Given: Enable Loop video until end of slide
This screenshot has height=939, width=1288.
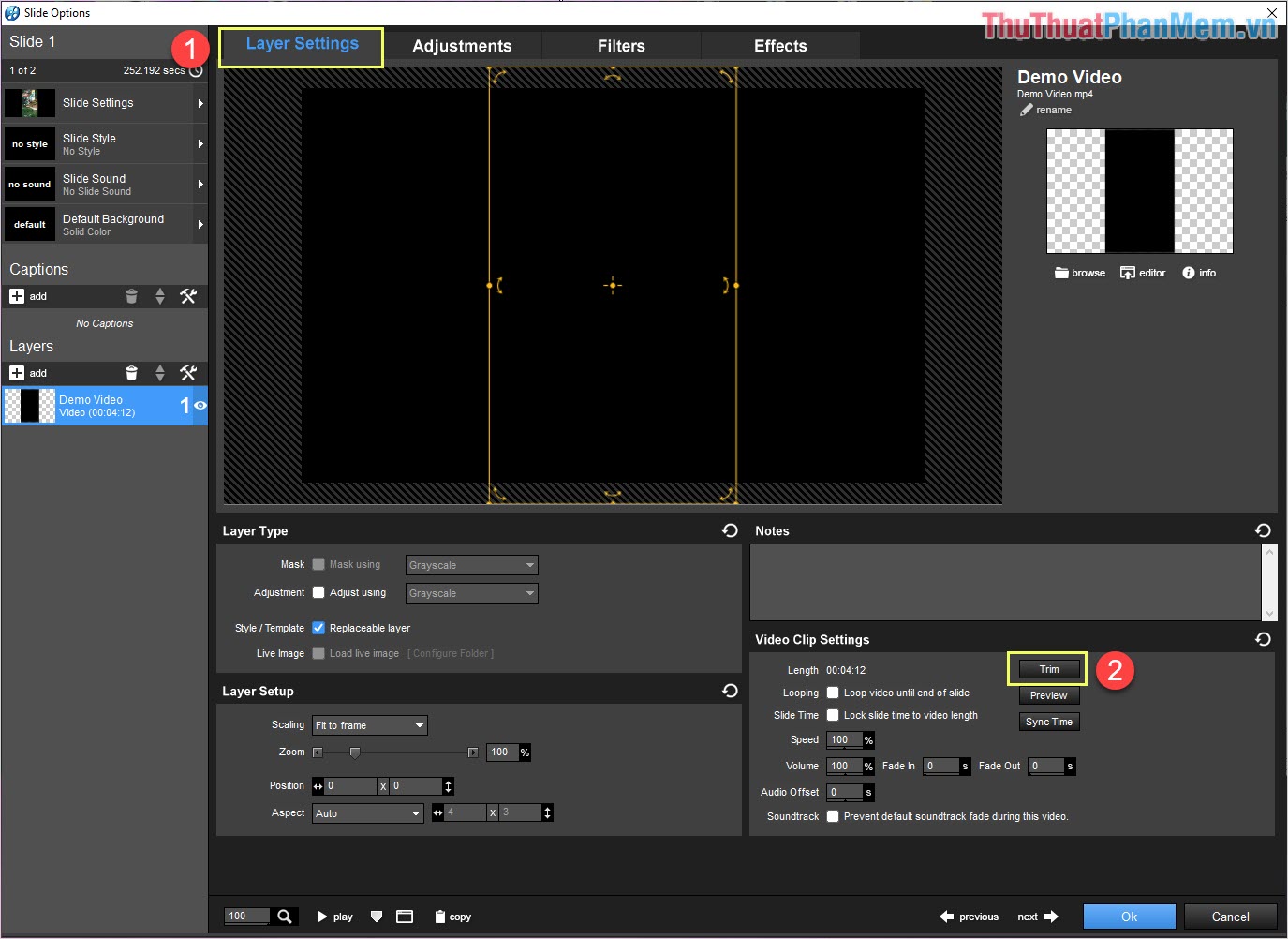Looking at the screenshot, I should [x=833, y=693].
